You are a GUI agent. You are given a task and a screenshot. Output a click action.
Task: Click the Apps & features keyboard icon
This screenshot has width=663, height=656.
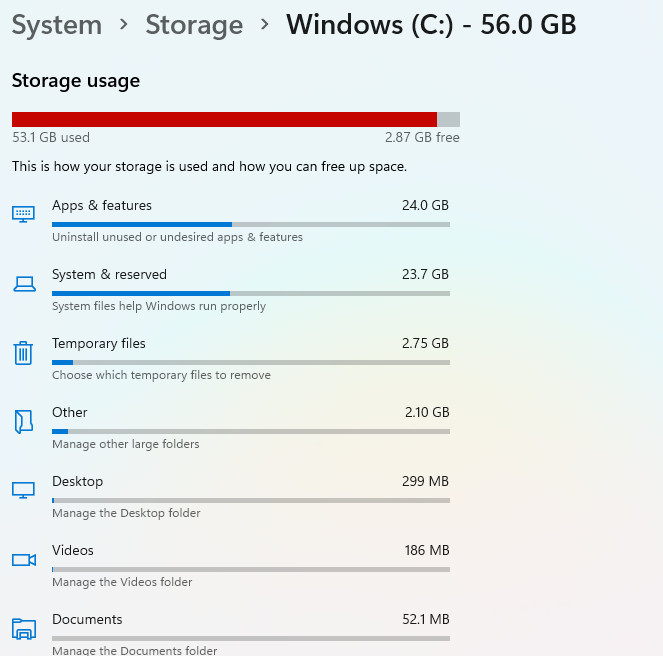click(23, 213)
